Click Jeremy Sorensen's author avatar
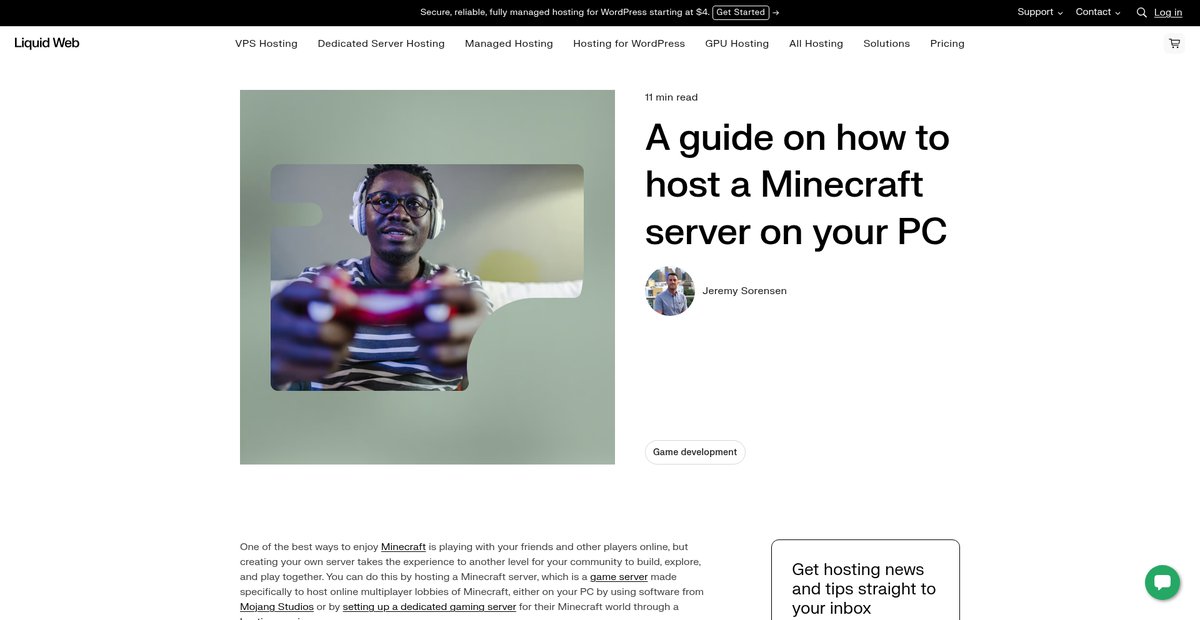The height and width of the screenshot is (620, 1200). pyautogui.click(x=670, y=291)
